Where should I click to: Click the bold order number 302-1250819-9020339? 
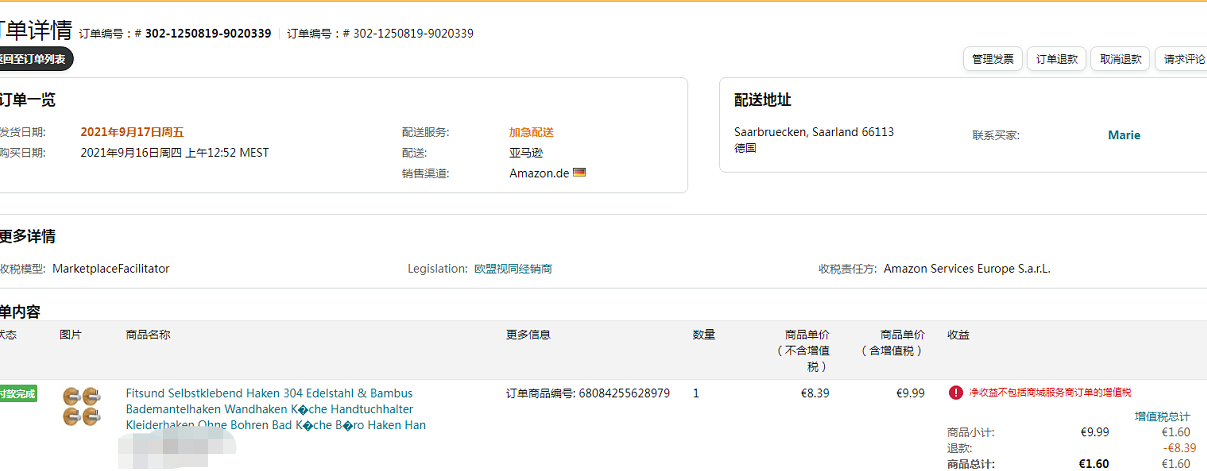coord(208,33)
